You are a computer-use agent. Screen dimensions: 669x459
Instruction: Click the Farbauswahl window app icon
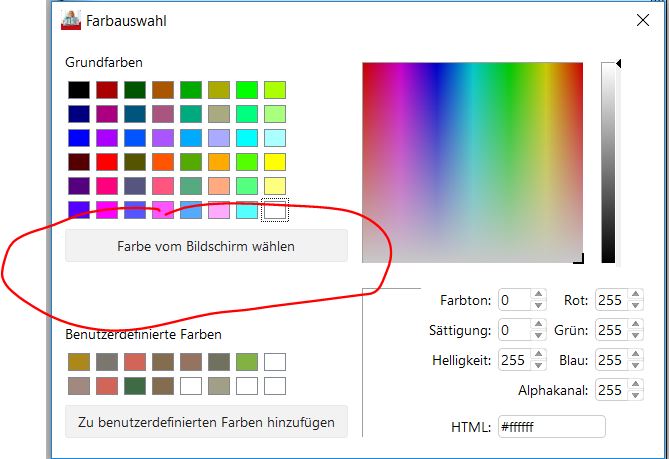(71, 20)
